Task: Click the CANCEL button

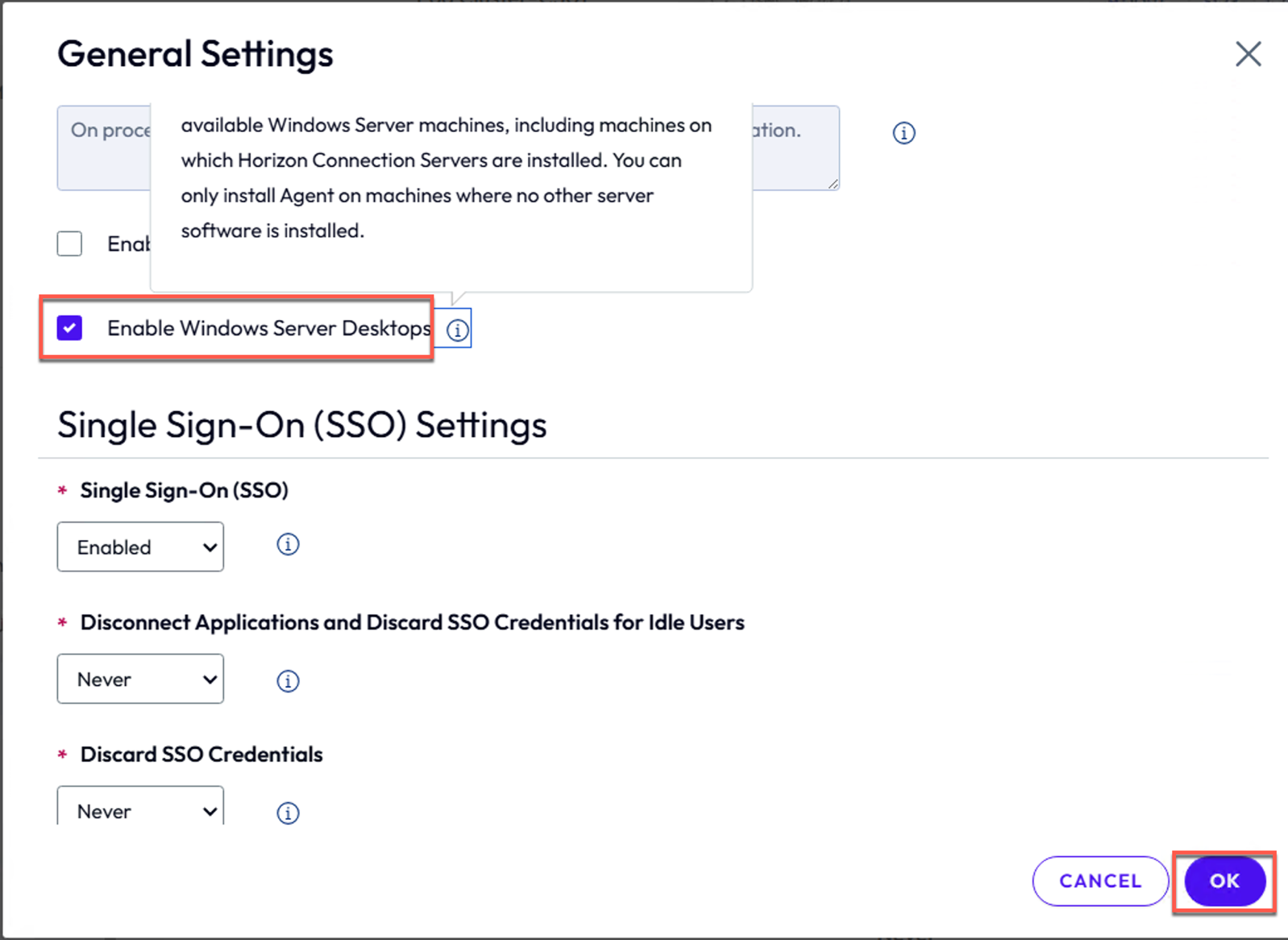Action: (x=1100, y=881)
